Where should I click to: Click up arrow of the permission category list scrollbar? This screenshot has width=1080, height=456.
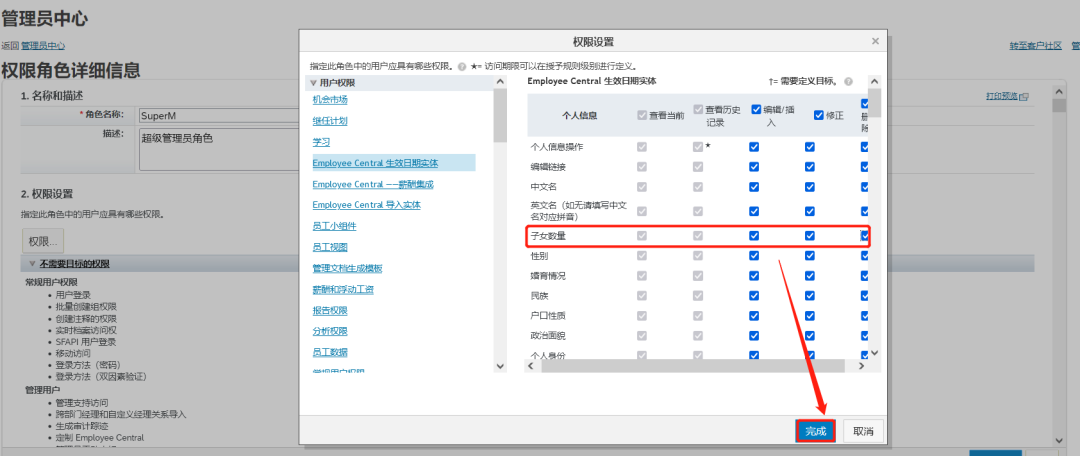pos(501,81)
